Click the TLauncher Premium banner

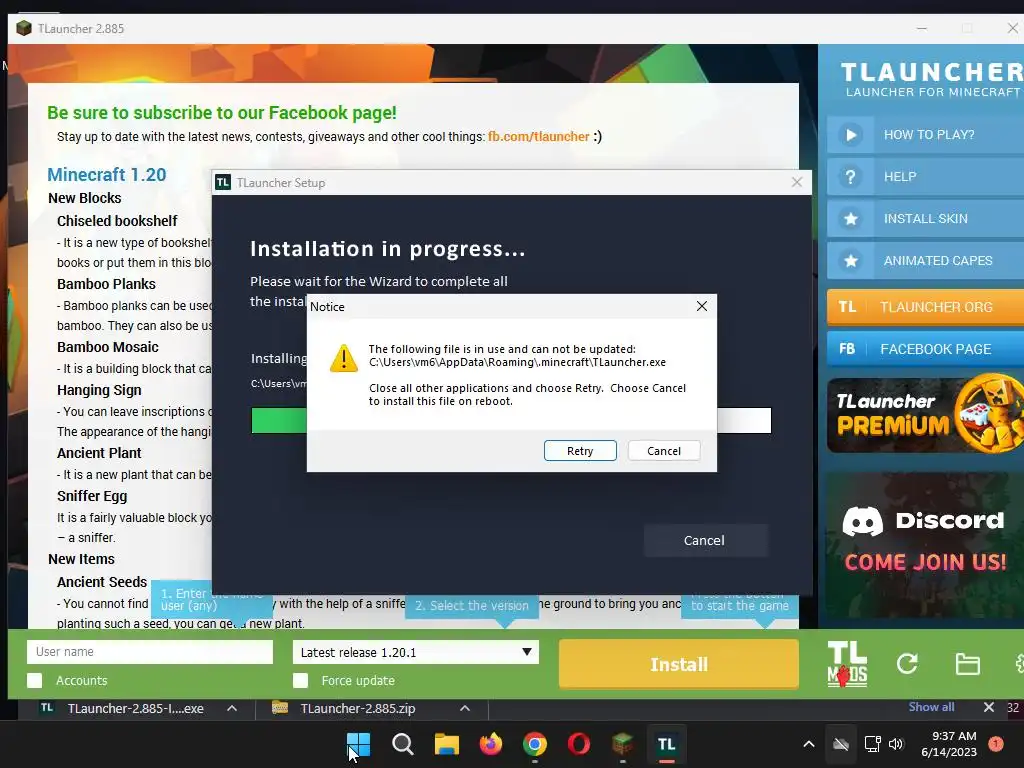(x=925, y=415)
